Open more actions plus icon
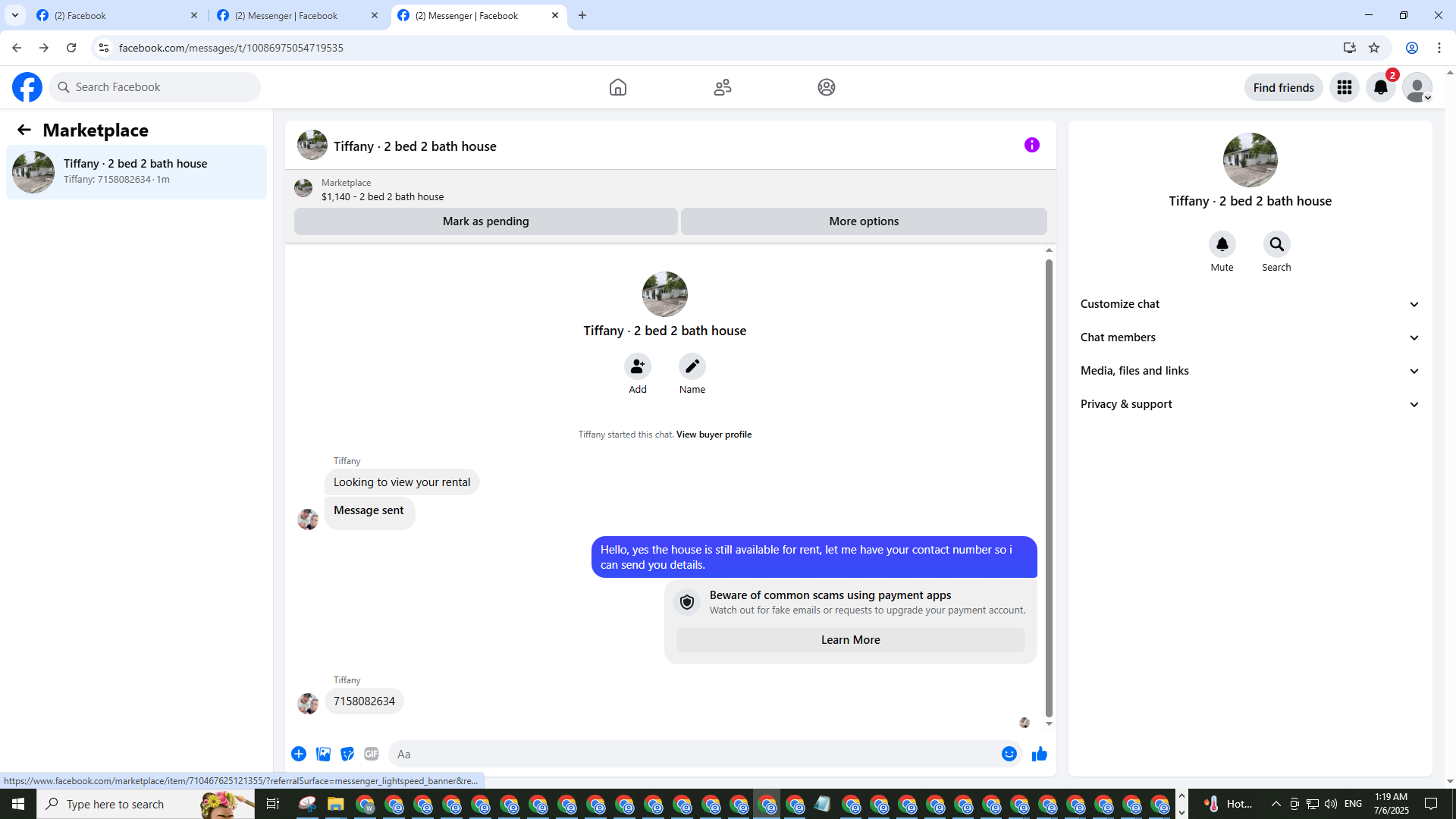The width and height of the screenshot is (1456, 819). [299, 754]
